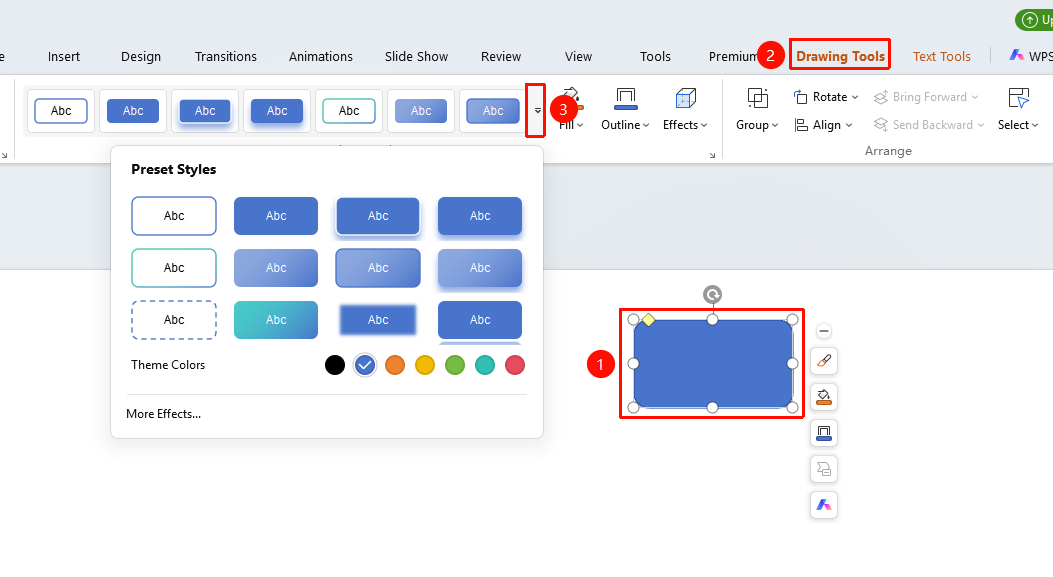
Task: Switch to the Drawing Tools tab
Action: coord(840,56)
